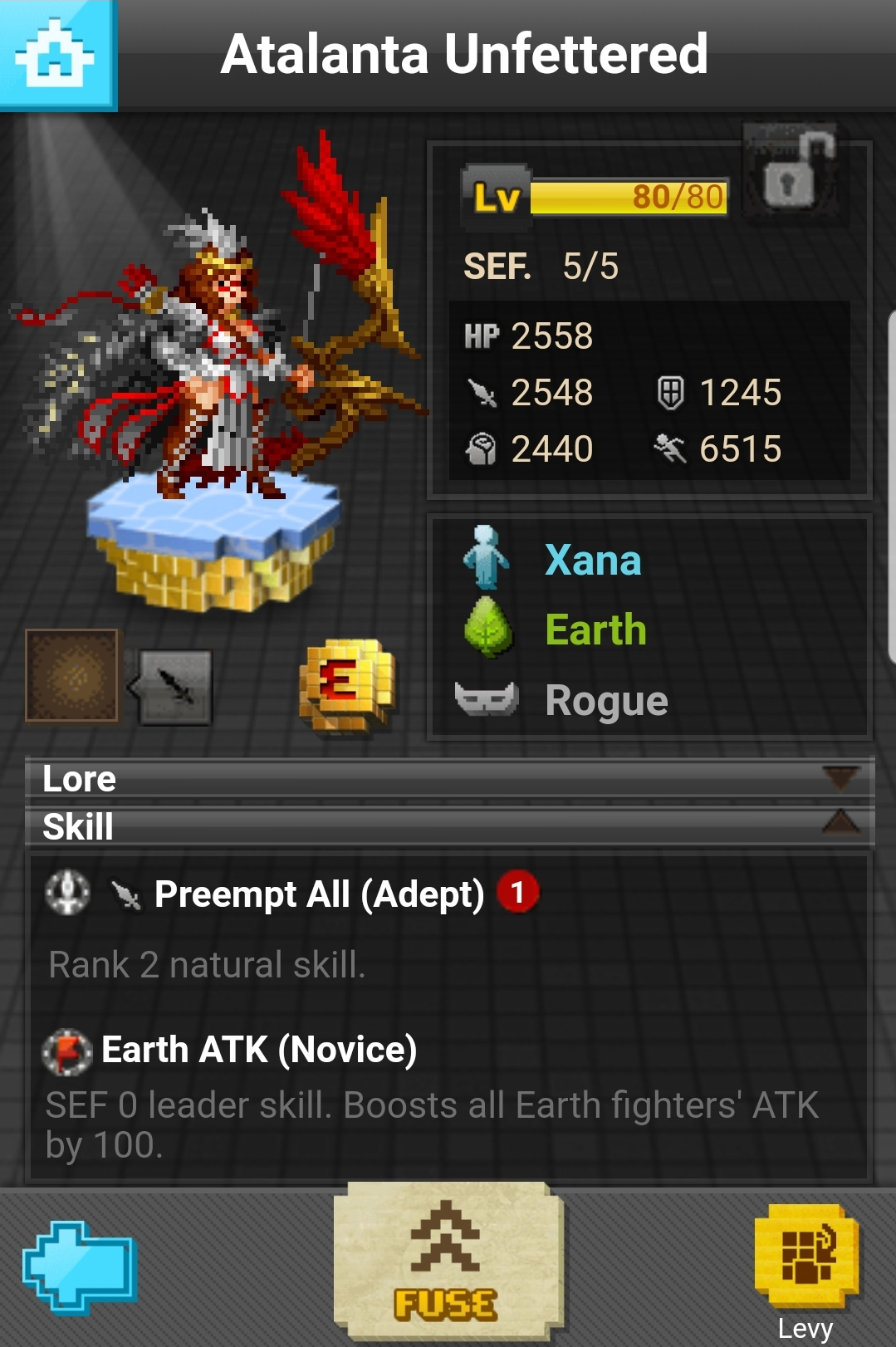Tap the Earth element leaf icon
Viewport: 896px width, 1347px height.
[x=487, y=628]
